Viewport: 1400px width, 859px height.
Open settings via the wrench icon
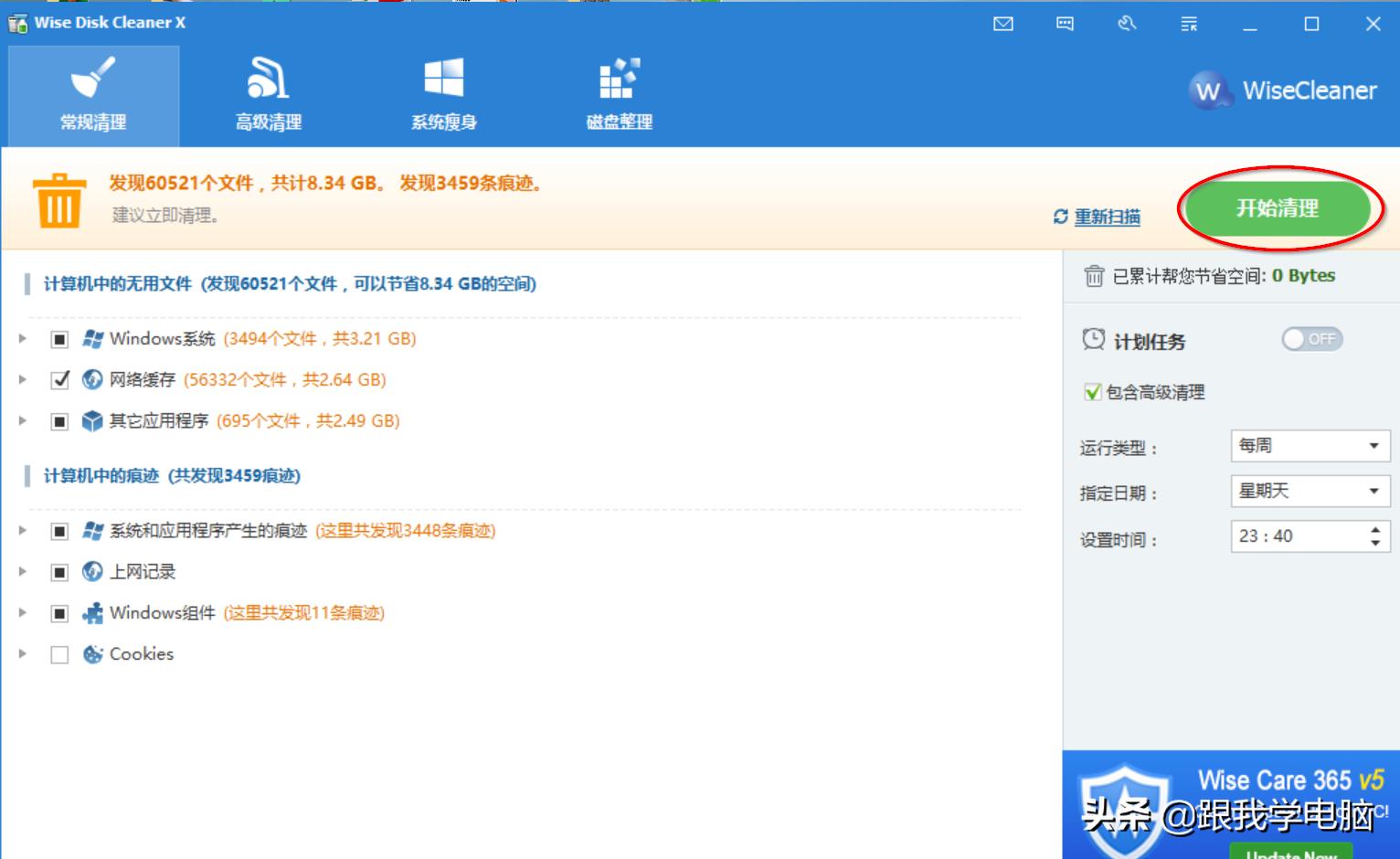pos(1127,24)
